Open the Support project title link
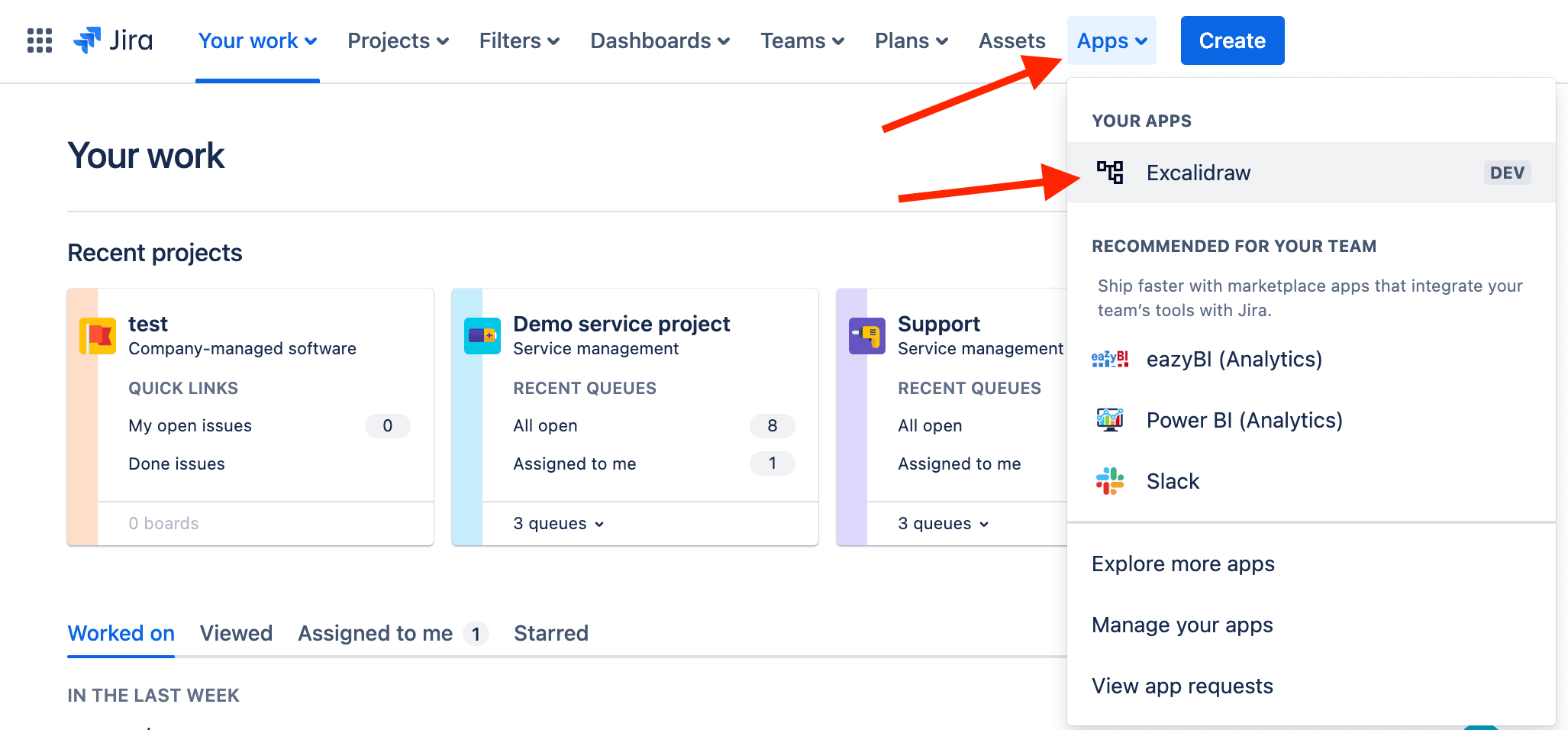This screenshot has width=1568, height=730. pos(939,324)
